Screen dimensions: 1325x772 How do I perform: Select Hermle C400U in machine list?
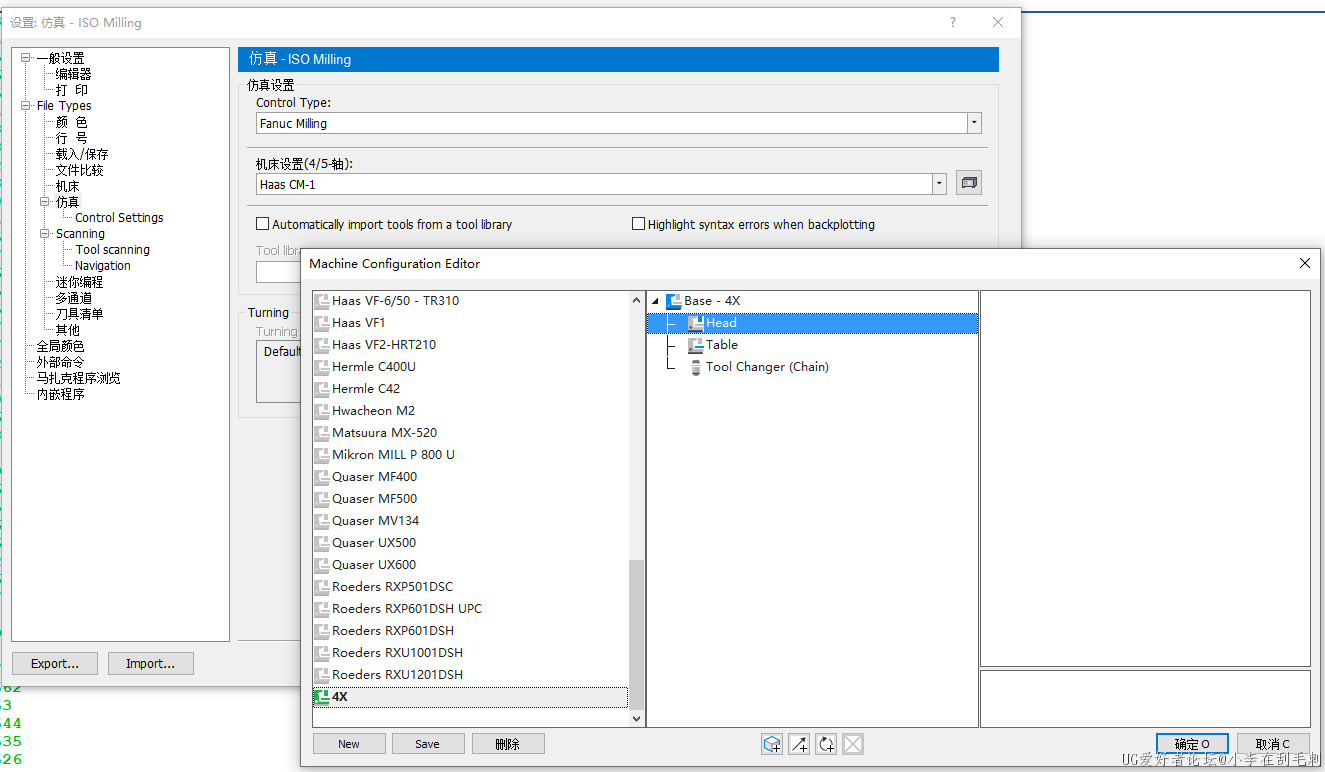coord(374,367)
